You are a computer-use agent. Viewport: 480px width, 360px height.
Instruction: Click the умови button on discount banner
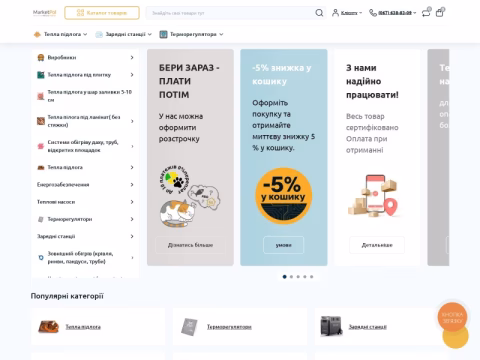coord(283,245)
